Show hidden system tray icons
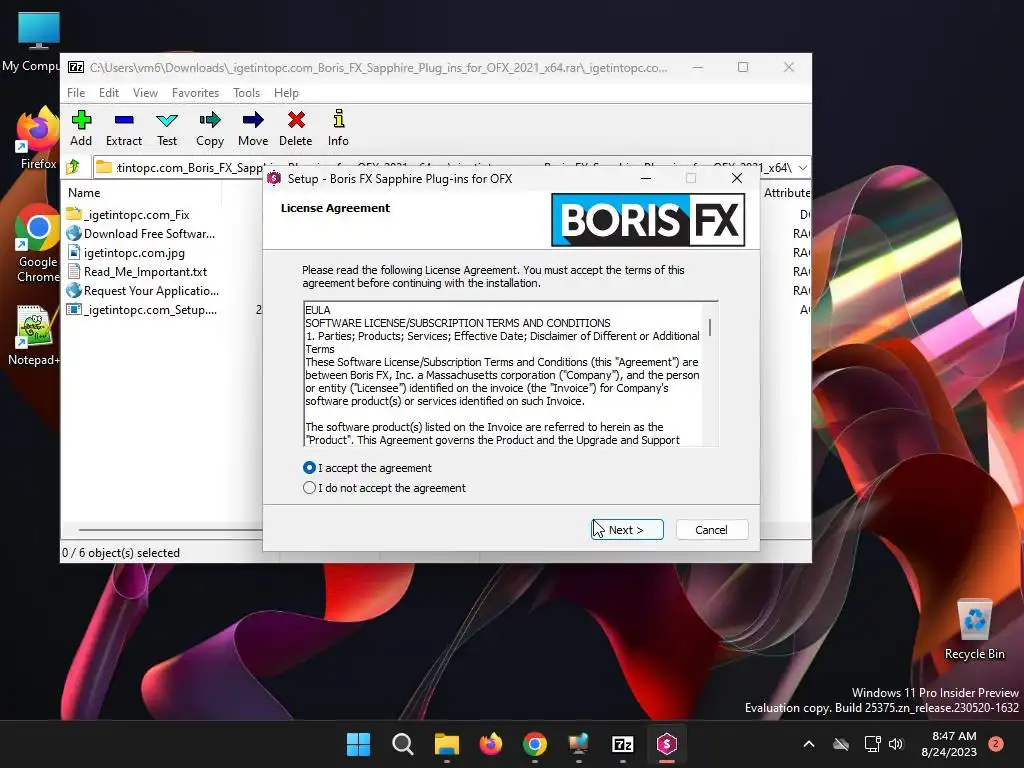This screenshot has width=1024, height=768. pos(808,744)
